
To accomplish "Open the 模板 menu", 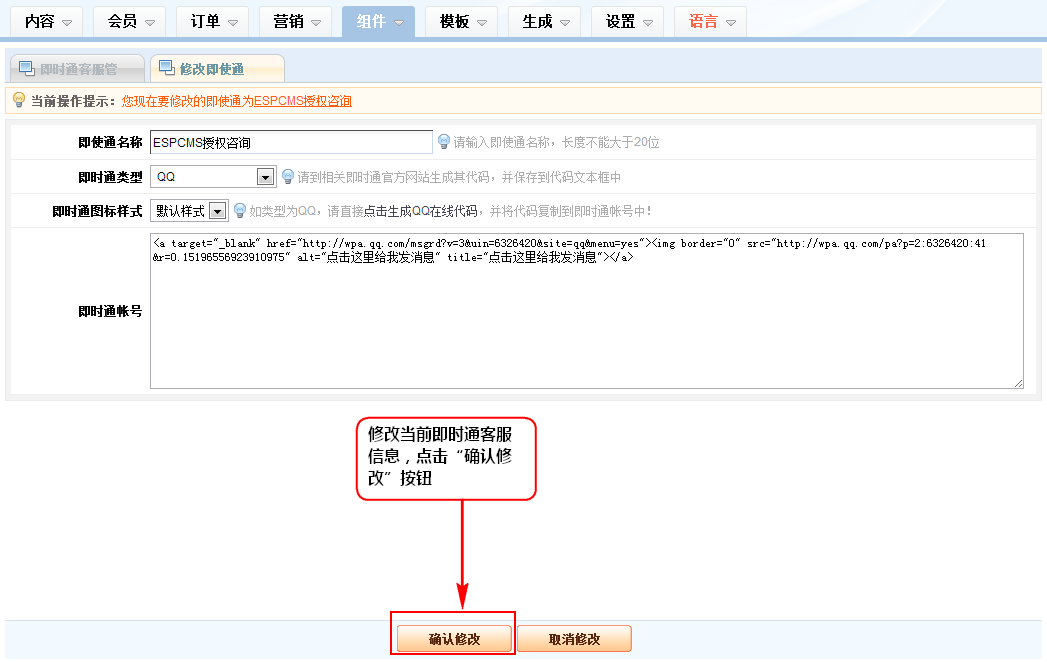I will [465, 21].
